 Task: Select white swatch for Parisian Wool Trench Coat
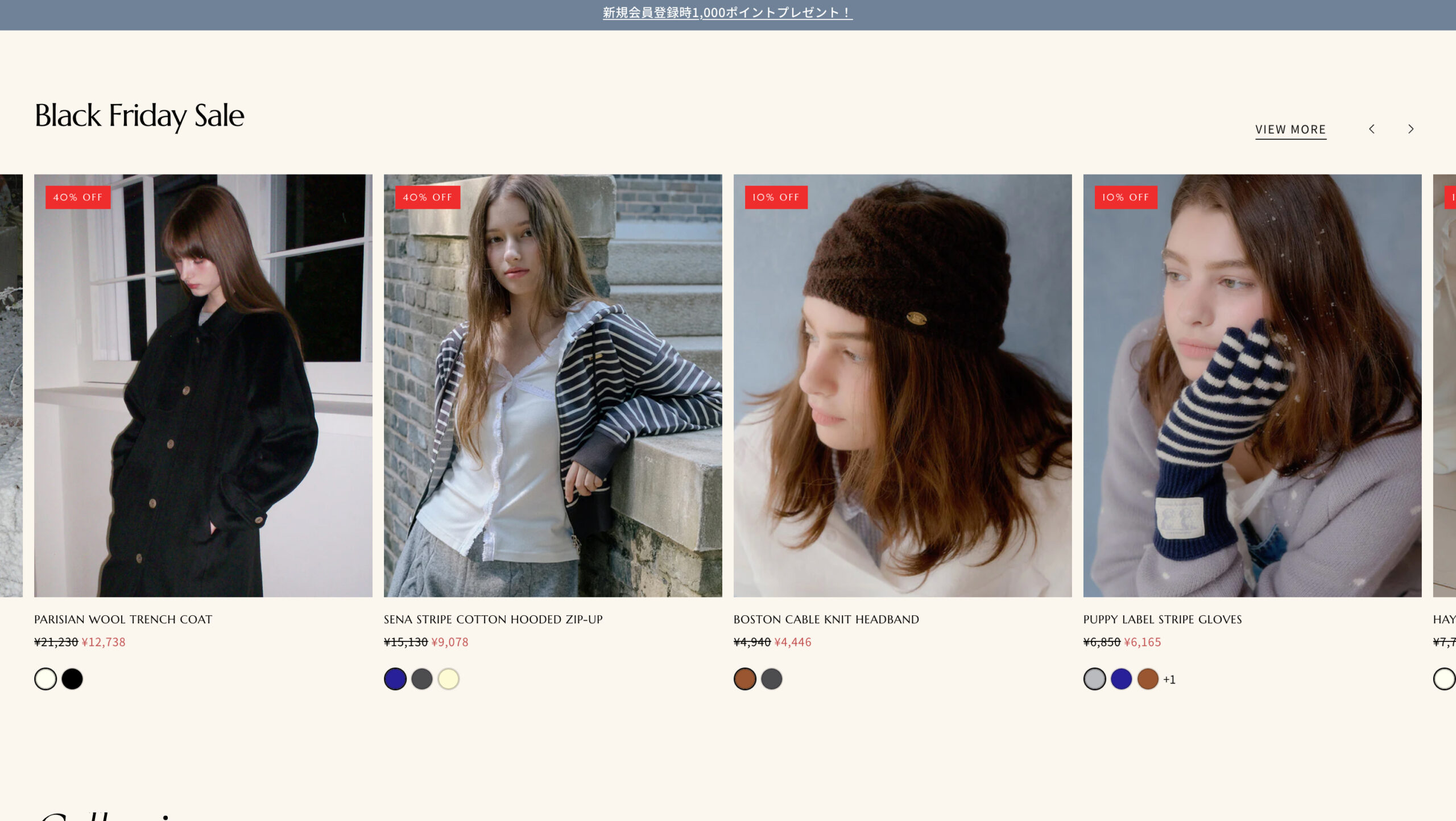(x=45, y=679)
